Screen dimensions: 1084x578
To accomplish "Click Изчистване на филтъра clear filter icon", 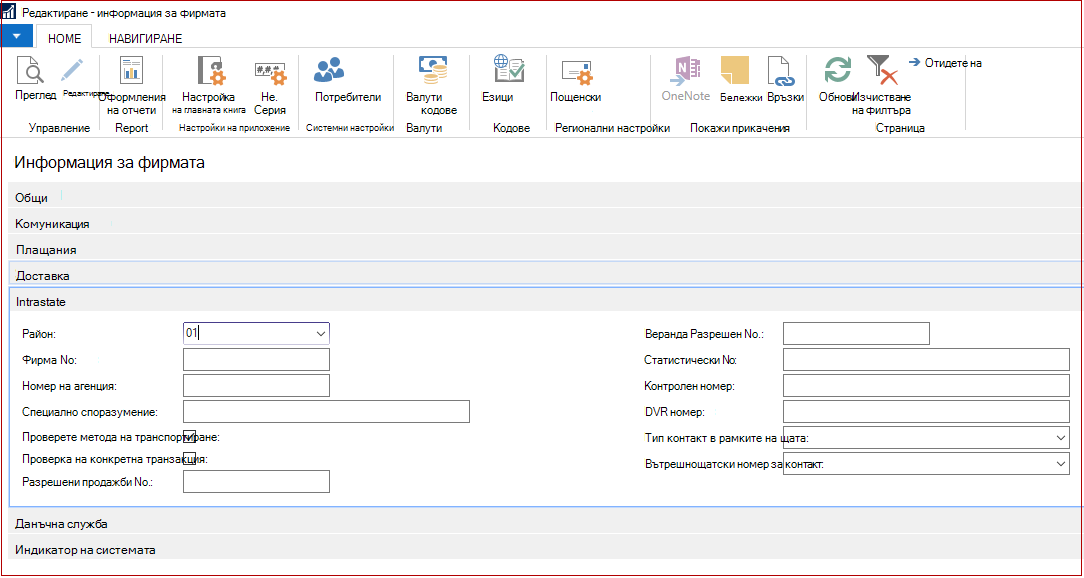I will tap(882, 71).
